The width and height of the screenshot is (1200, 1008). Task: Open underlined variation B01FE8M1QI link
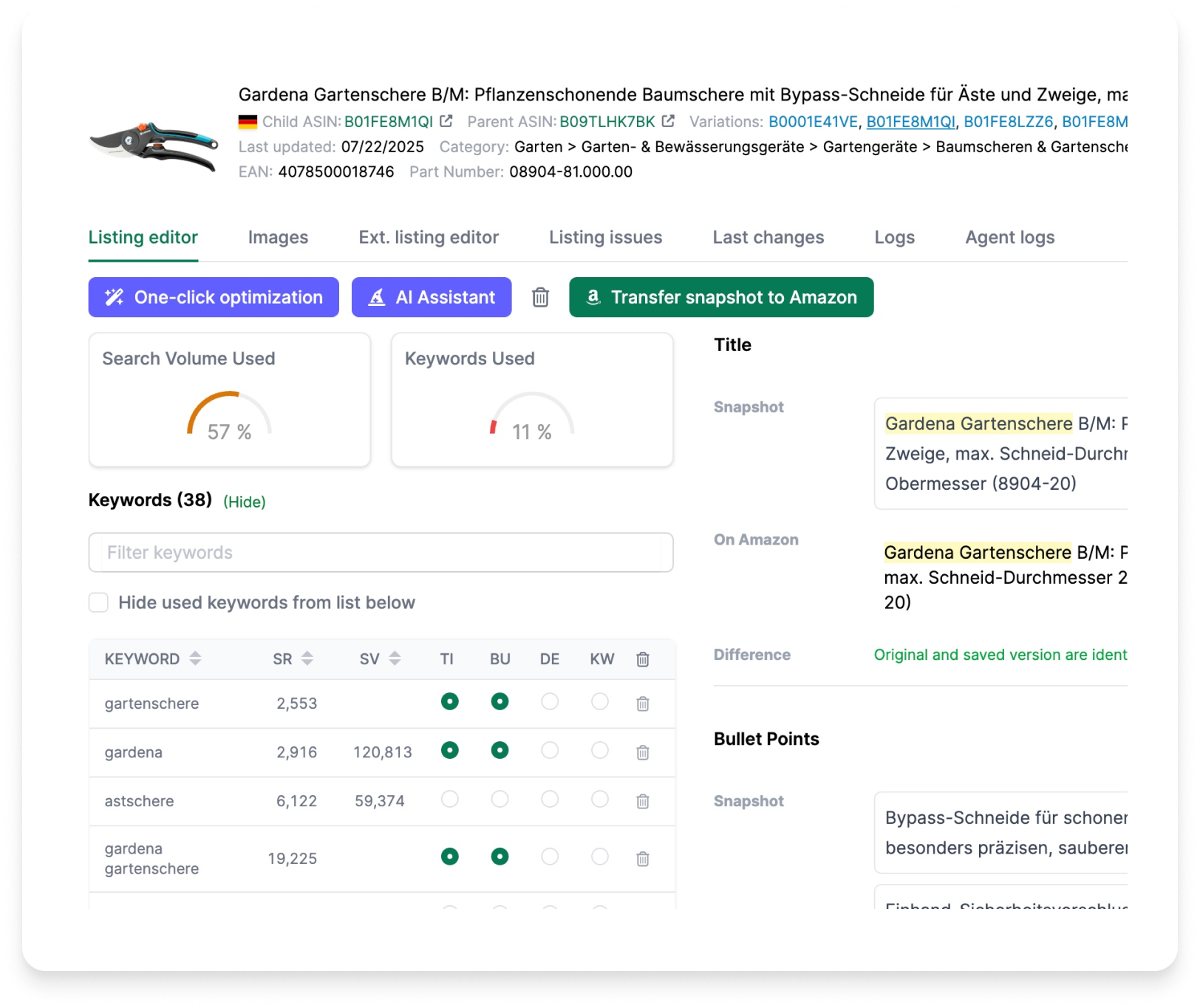911,121
